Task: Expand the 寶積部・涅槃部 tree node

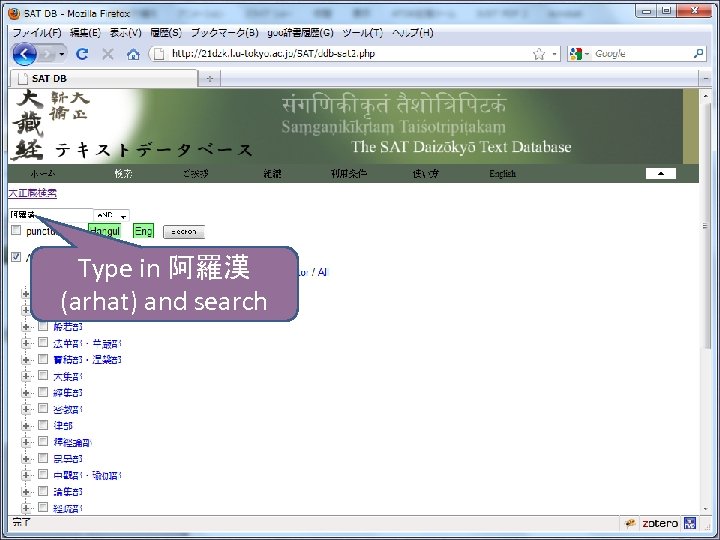Action: point(26,360)
